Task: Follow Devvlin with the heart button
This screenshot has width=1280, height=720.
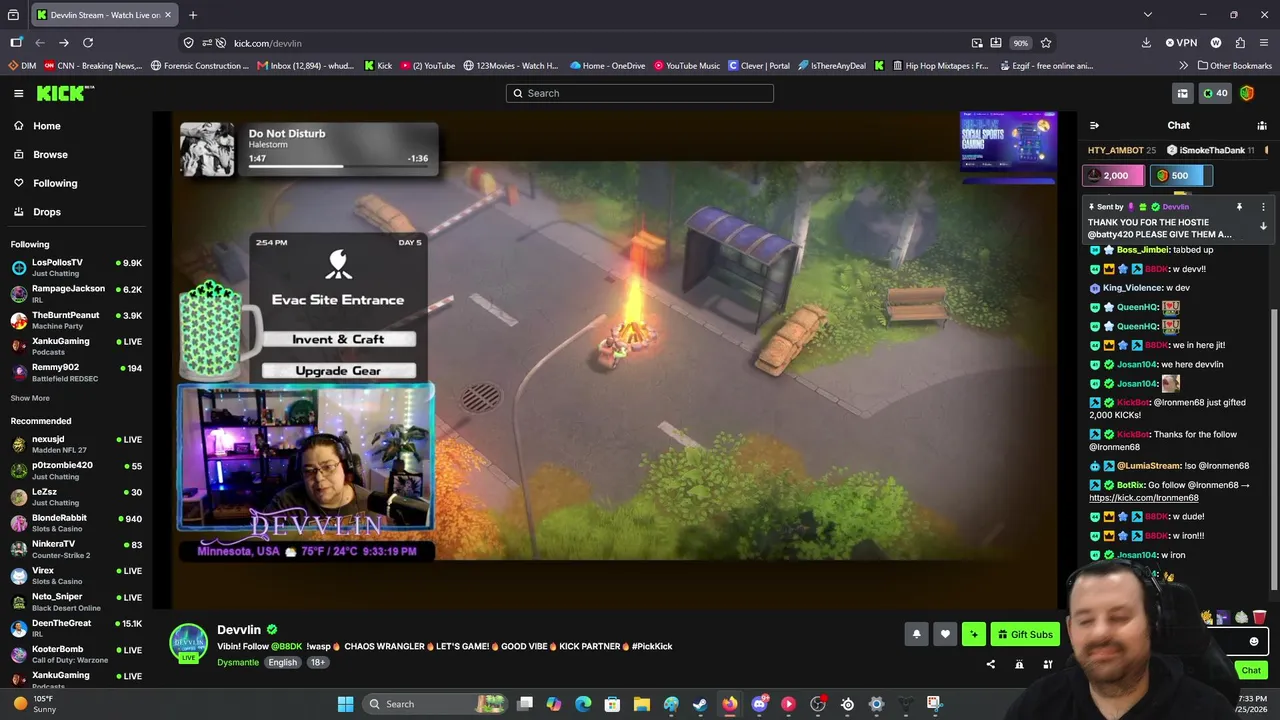Action: [x=945, y=634]
